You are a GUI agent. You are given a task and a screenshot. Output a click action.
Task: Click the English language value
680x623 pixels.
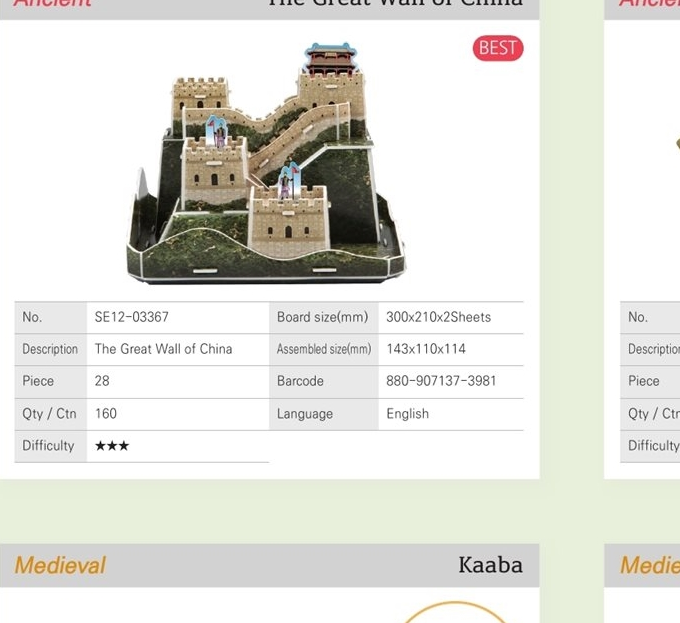click(x=407, y=414)
